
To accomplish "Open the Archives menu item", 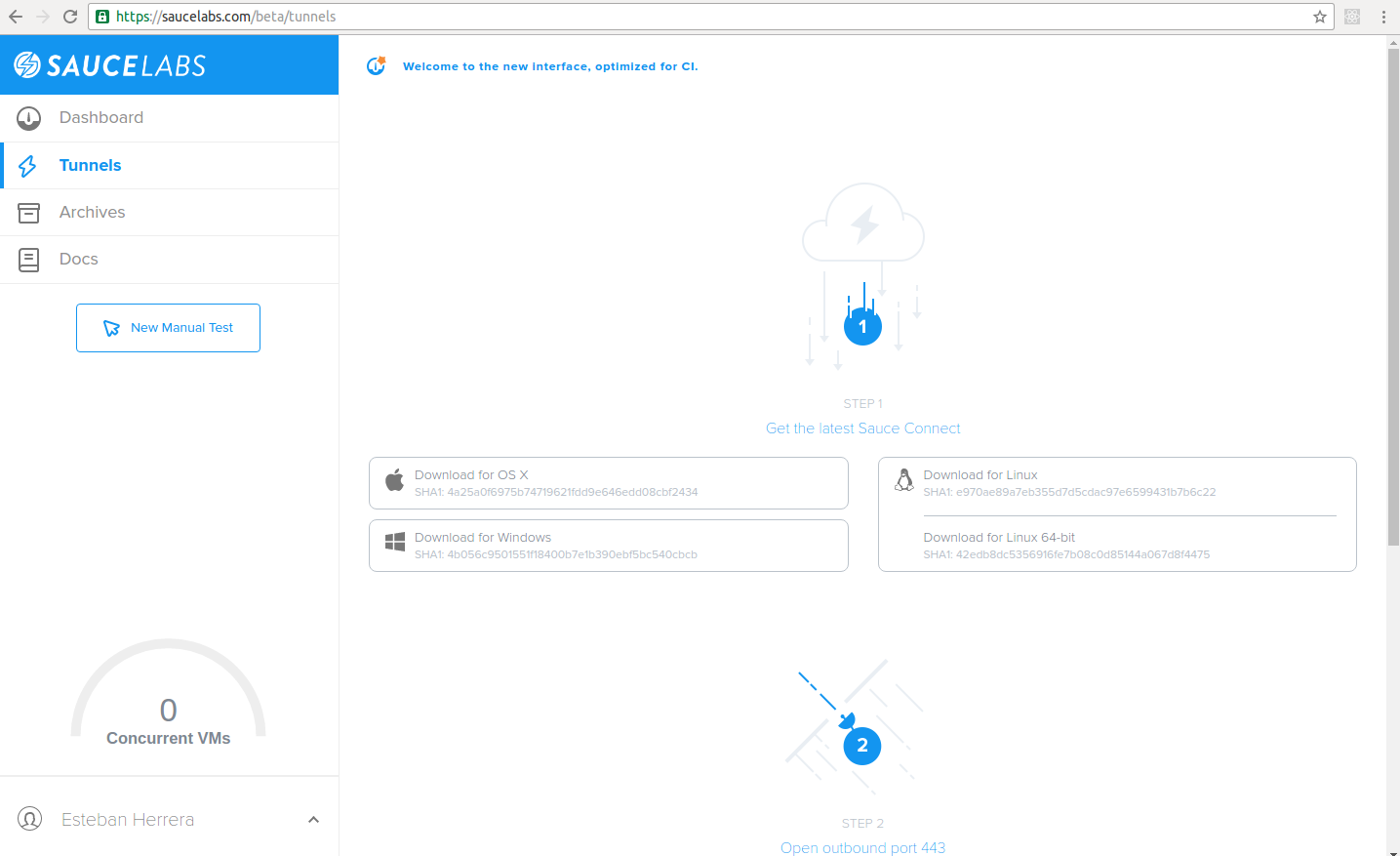I will point(170,213).
